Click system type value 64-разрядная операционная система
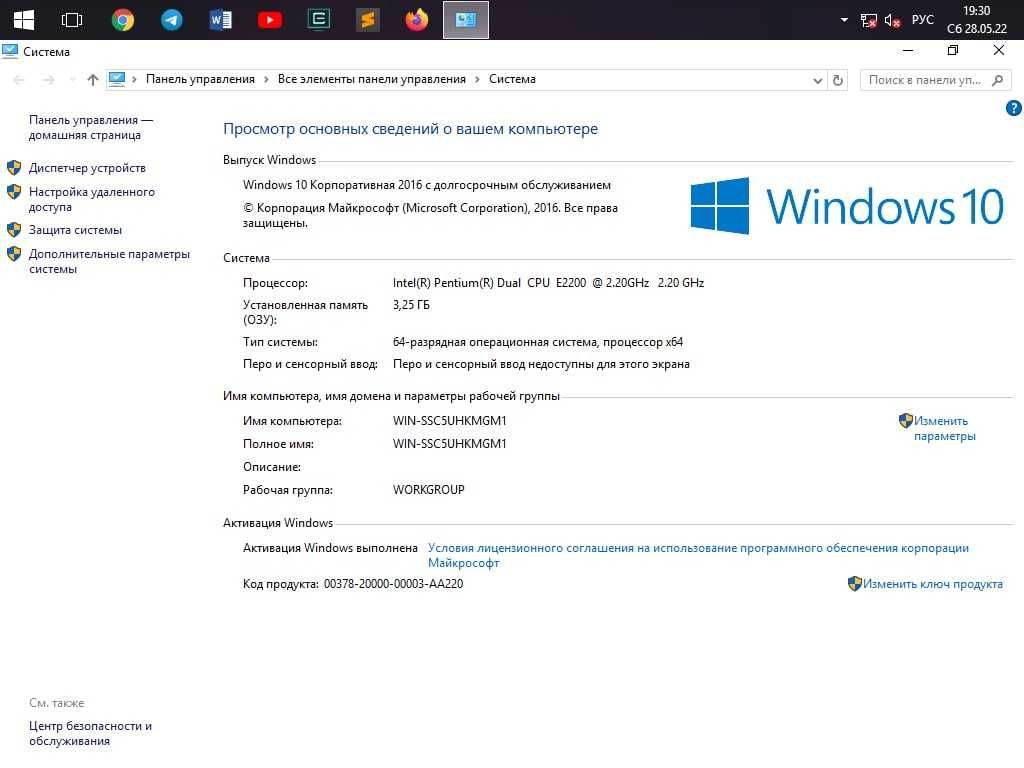The image size is (1024, 768). coord(537,342)
